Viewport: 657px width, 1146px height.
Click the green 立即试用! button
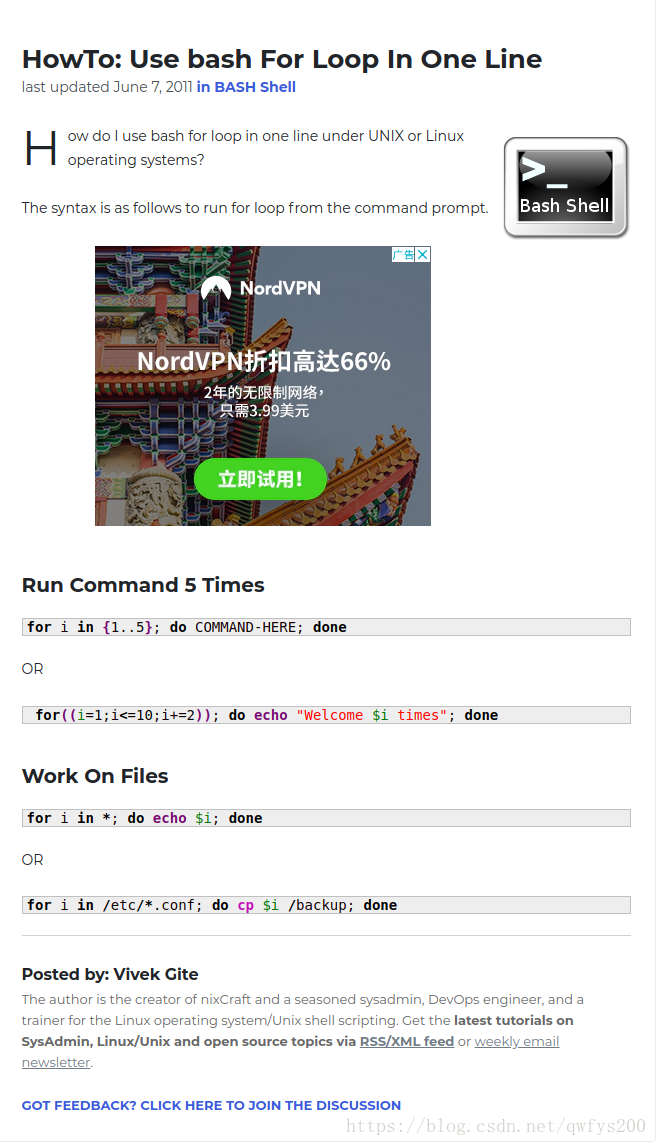pos(259,479)
